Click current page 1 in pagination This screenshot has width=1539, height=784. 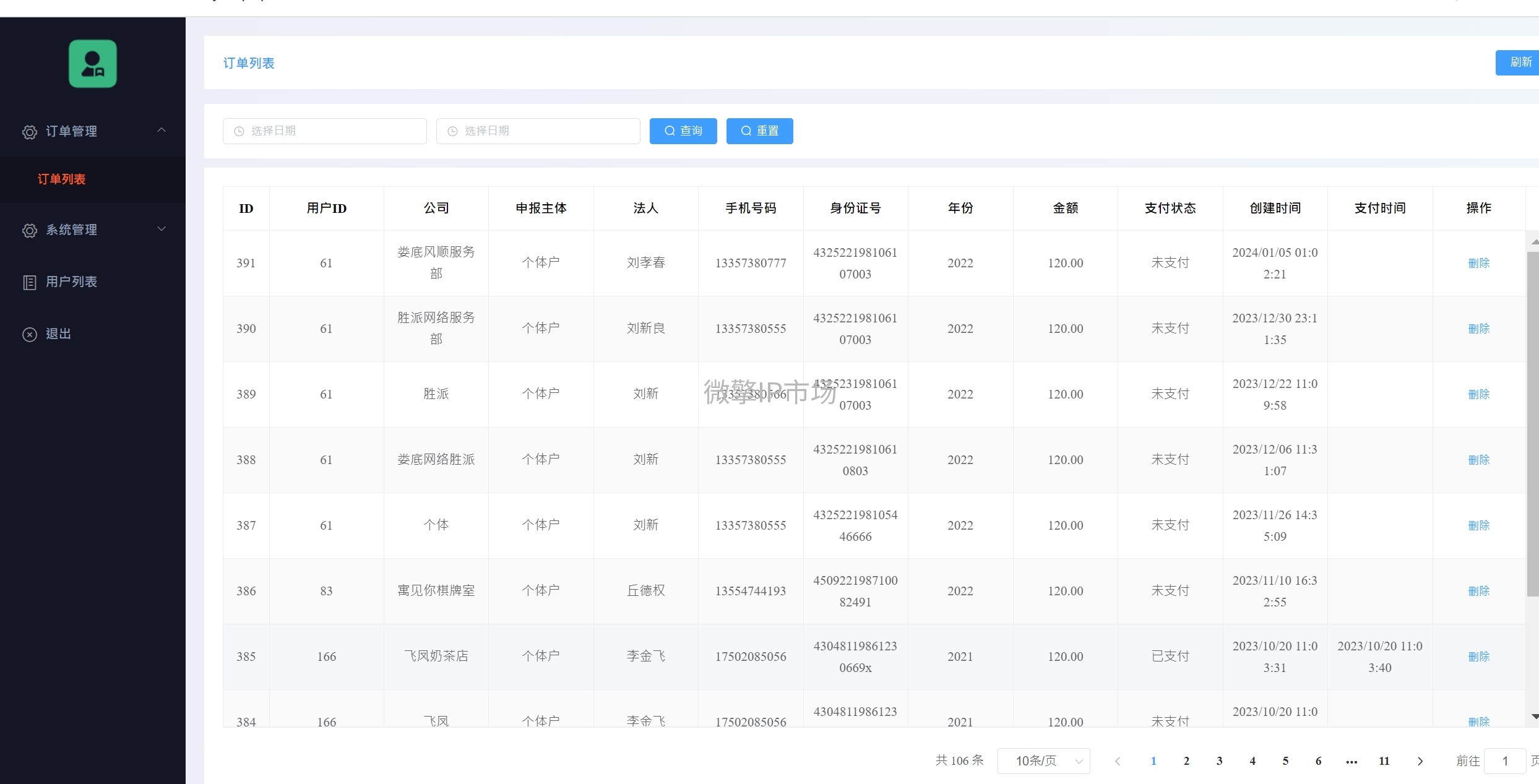point(1153,761)
